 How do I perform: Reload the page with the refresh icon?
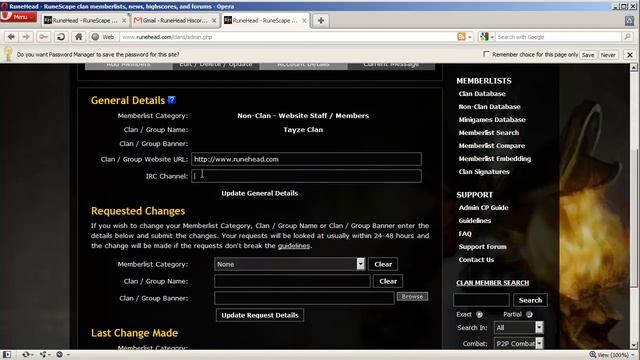click(61, 37)
